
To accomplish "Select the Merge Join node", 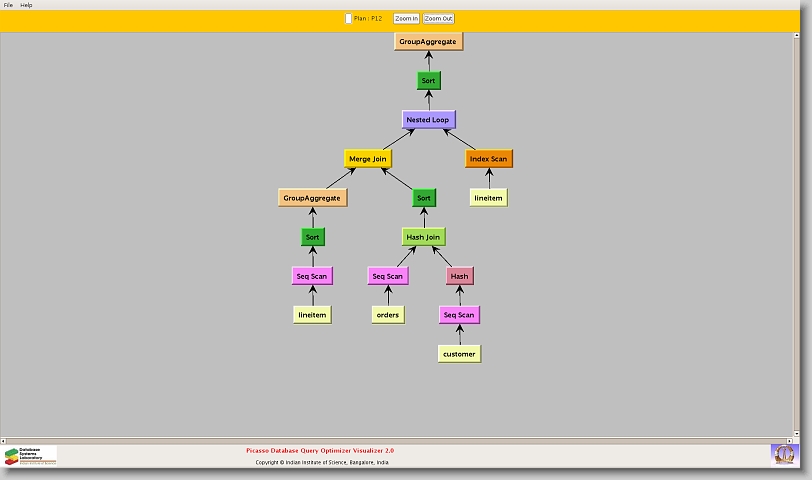I will pos(367,158).
